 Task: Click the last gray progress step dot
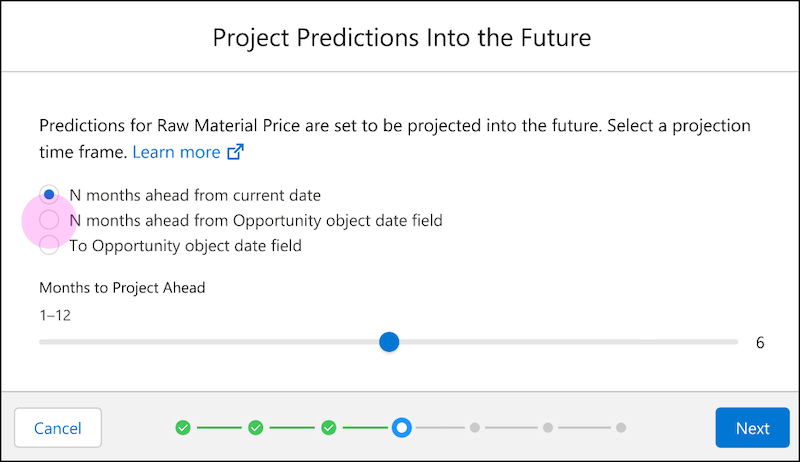[x=621, y=428]
